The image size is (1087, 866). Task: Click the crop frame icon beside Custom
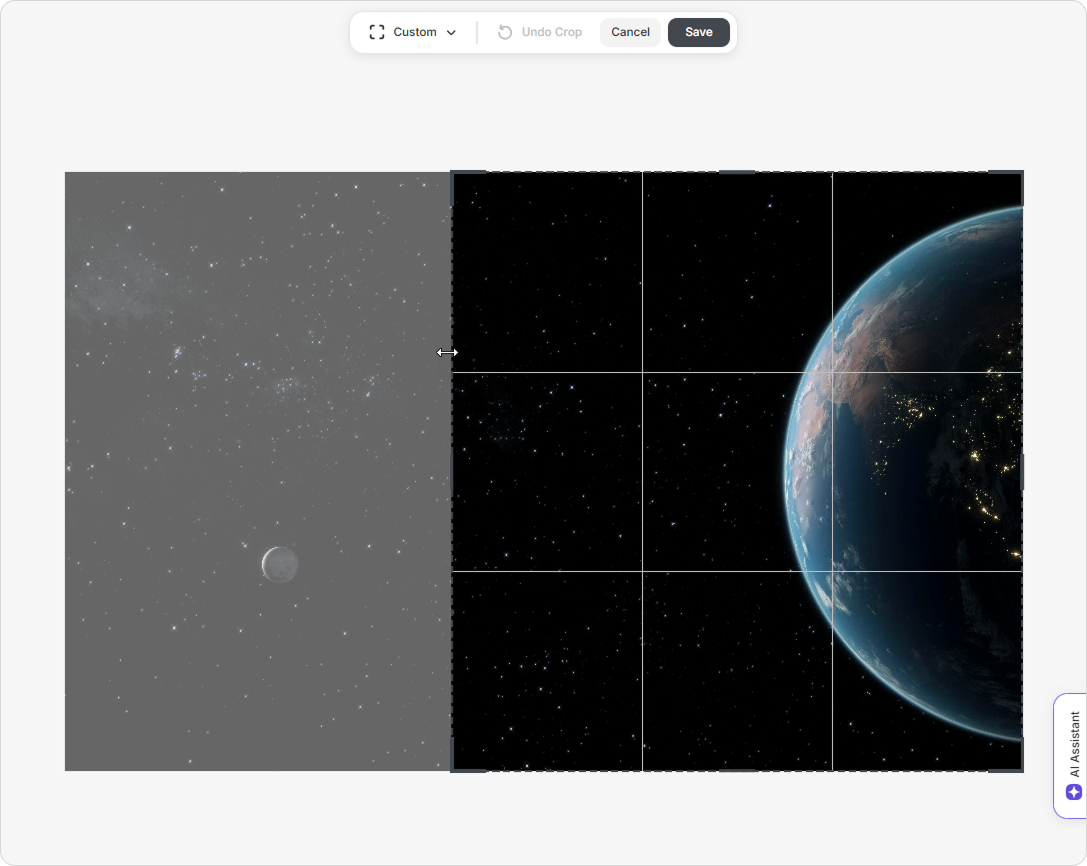376,33
